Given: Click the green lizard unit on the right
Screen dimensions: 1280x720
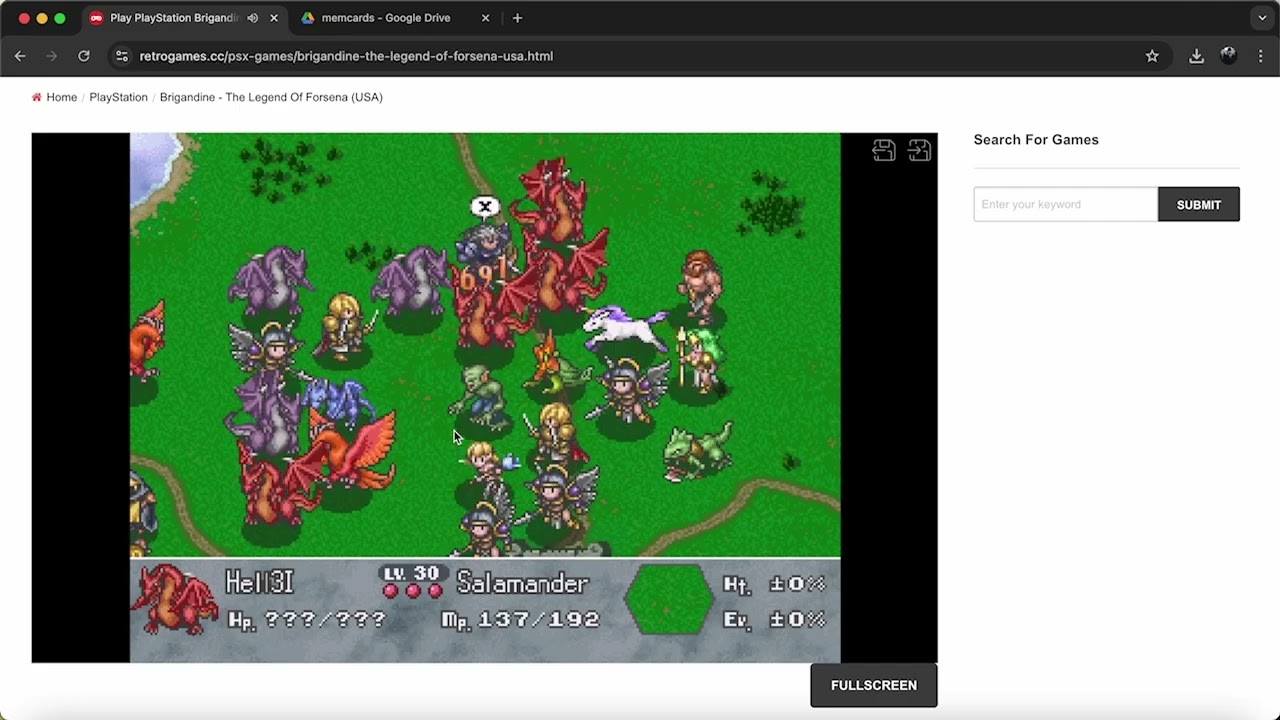Looking at the screenshot, I should (x=698, y=451).
